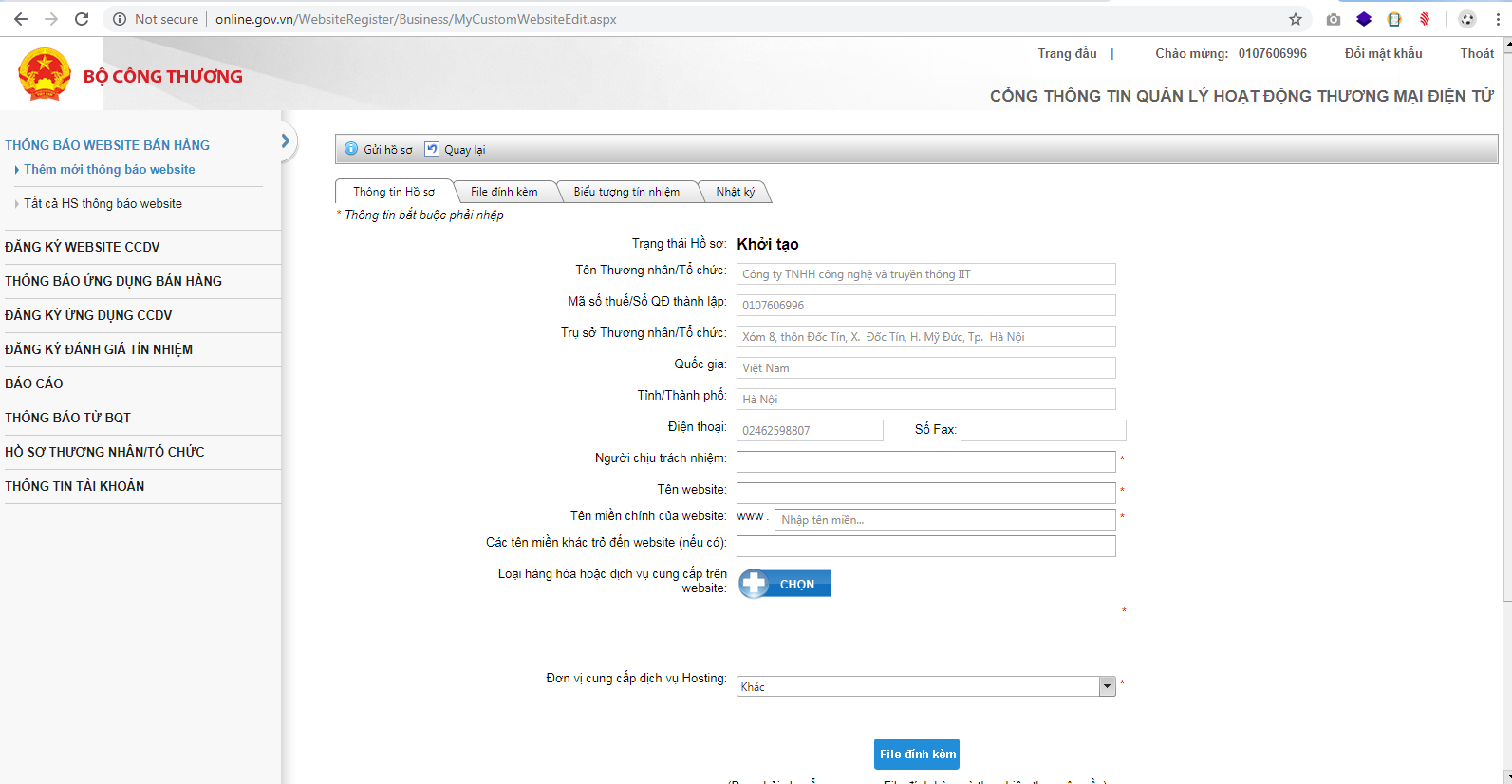Click the Gửi hồ sơ submit icon

pos(351,149)
